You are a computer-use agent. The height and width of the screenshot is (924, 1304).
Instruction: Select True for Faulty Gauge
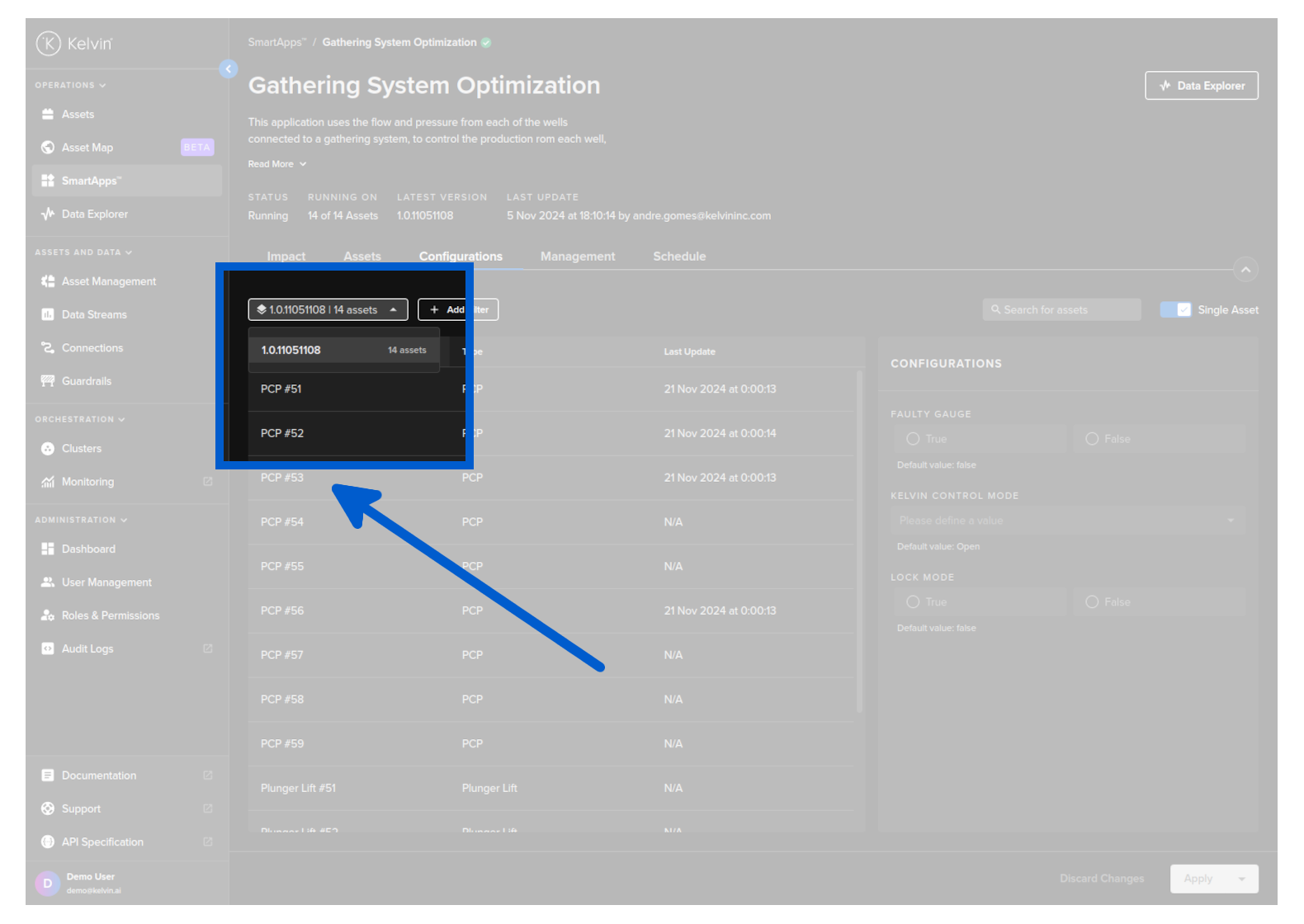coord(913,439)
